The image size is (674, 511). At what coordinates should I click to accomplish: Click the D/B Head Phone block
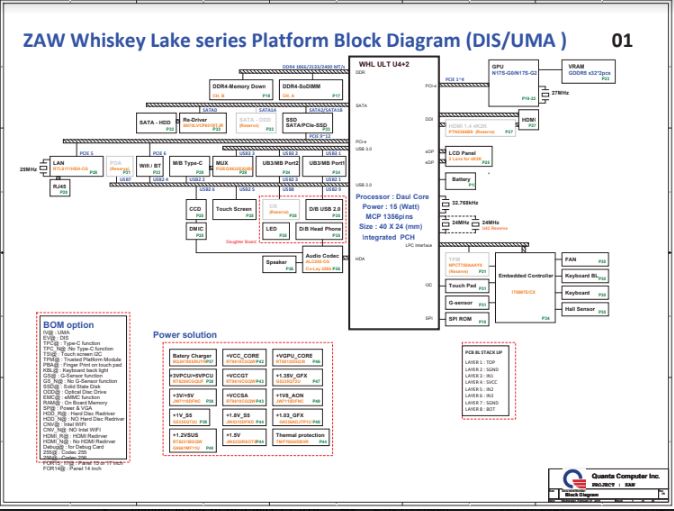(319, 231)
